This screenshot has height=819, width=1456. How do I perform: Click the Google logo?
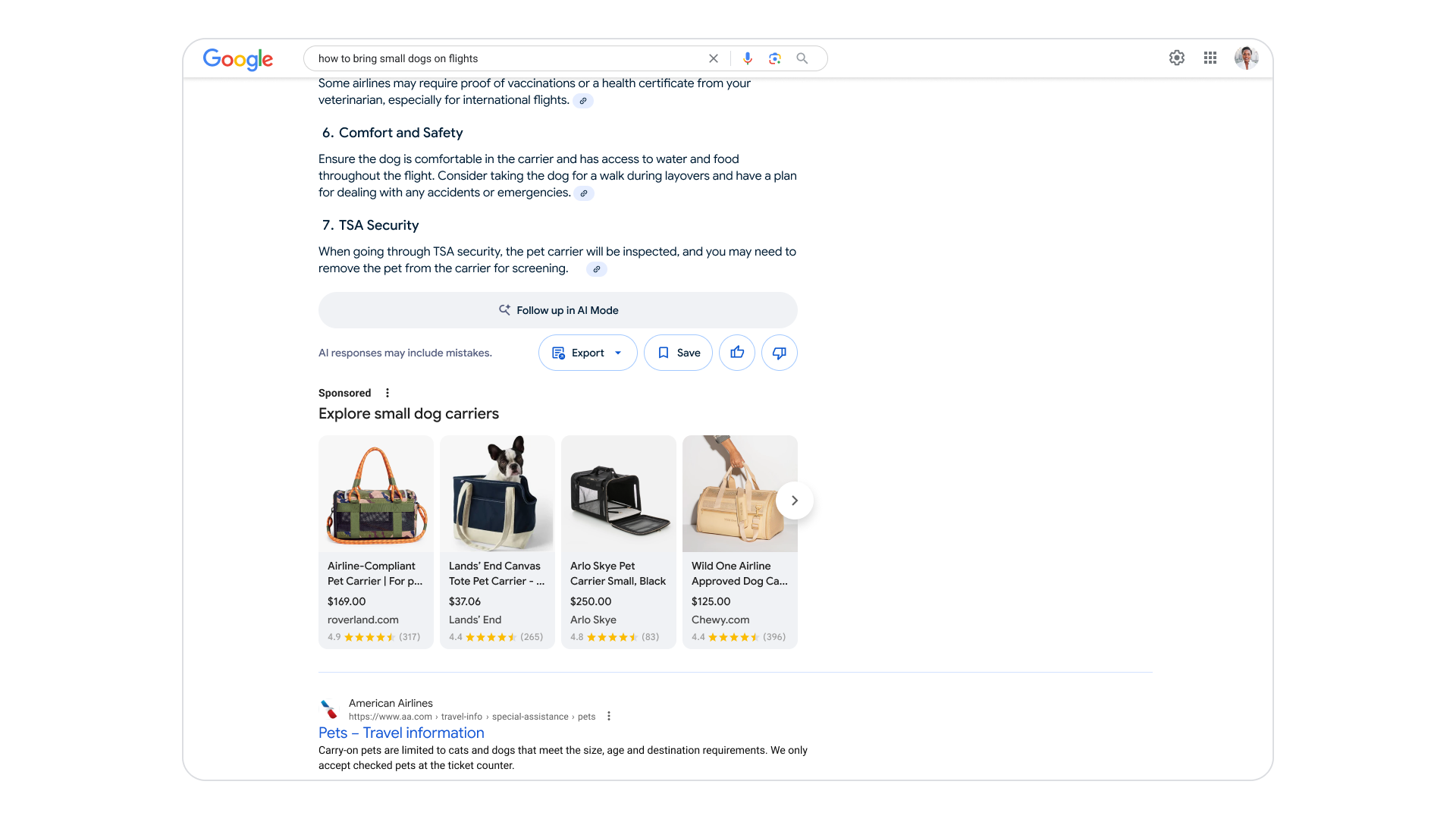click(237, 60)
